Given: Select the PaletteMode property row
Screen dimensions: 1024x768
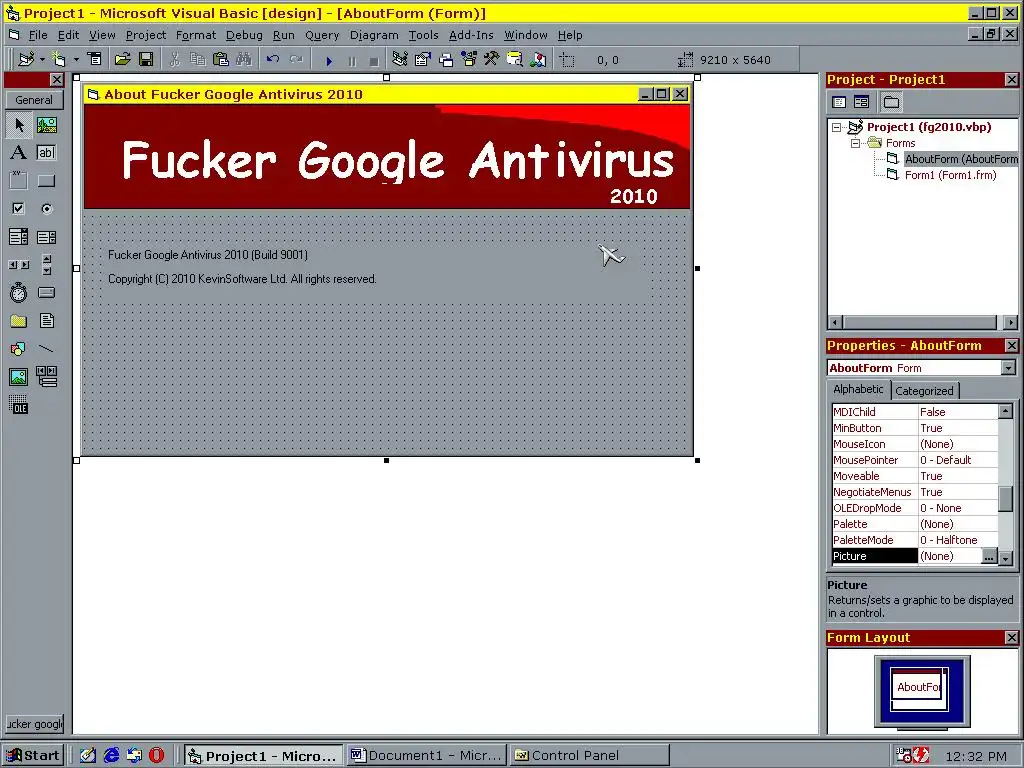Looking at the screenshot, I should pos(914,540).
